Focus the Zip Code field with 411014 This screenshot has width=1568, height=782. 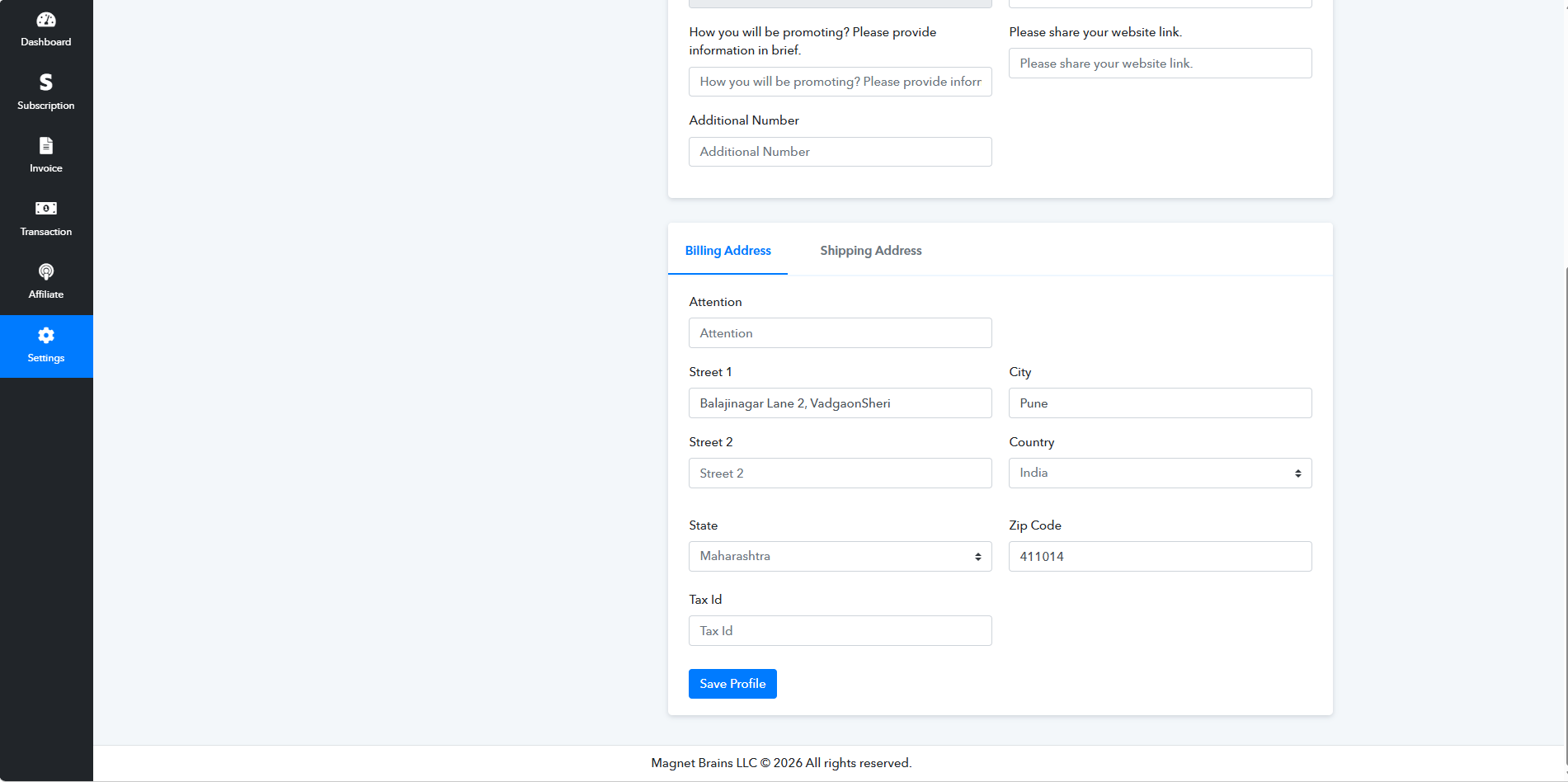click(1160, 557)
